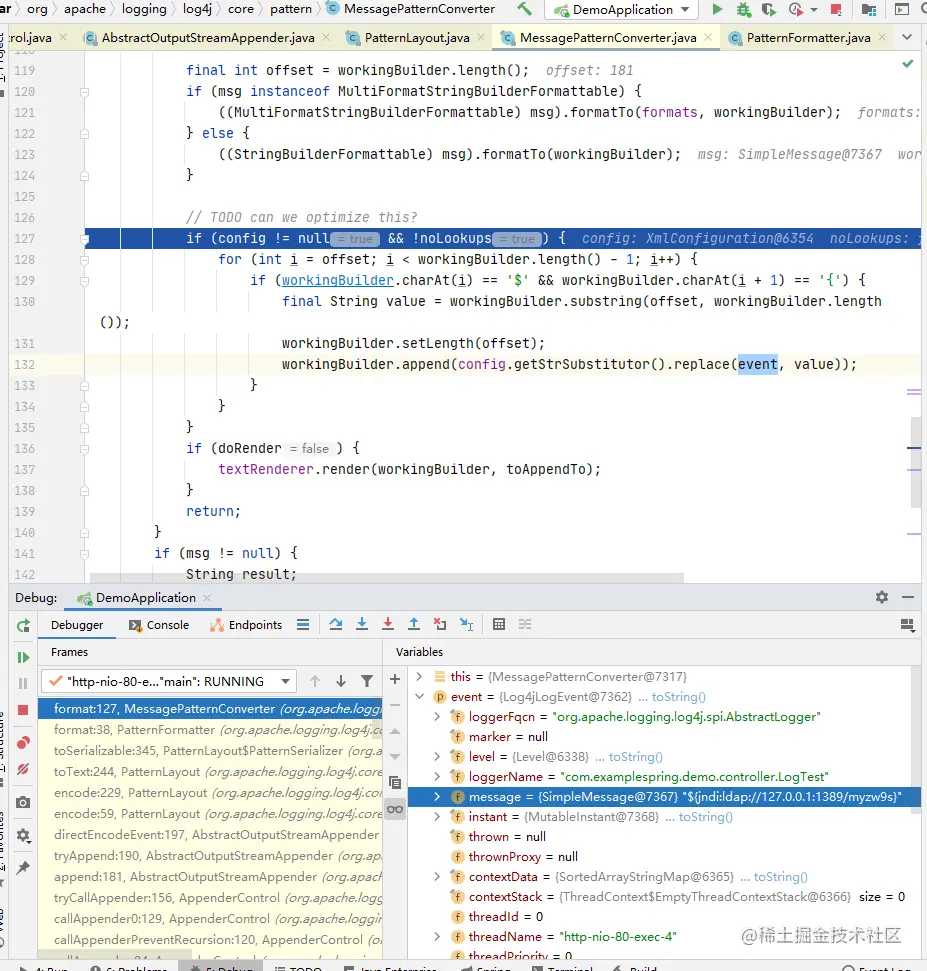The width and height of the screenshot is (927, 971).
Task: Open AbstractOutputStreamAppender.java tab
Action: click(207, 38)
